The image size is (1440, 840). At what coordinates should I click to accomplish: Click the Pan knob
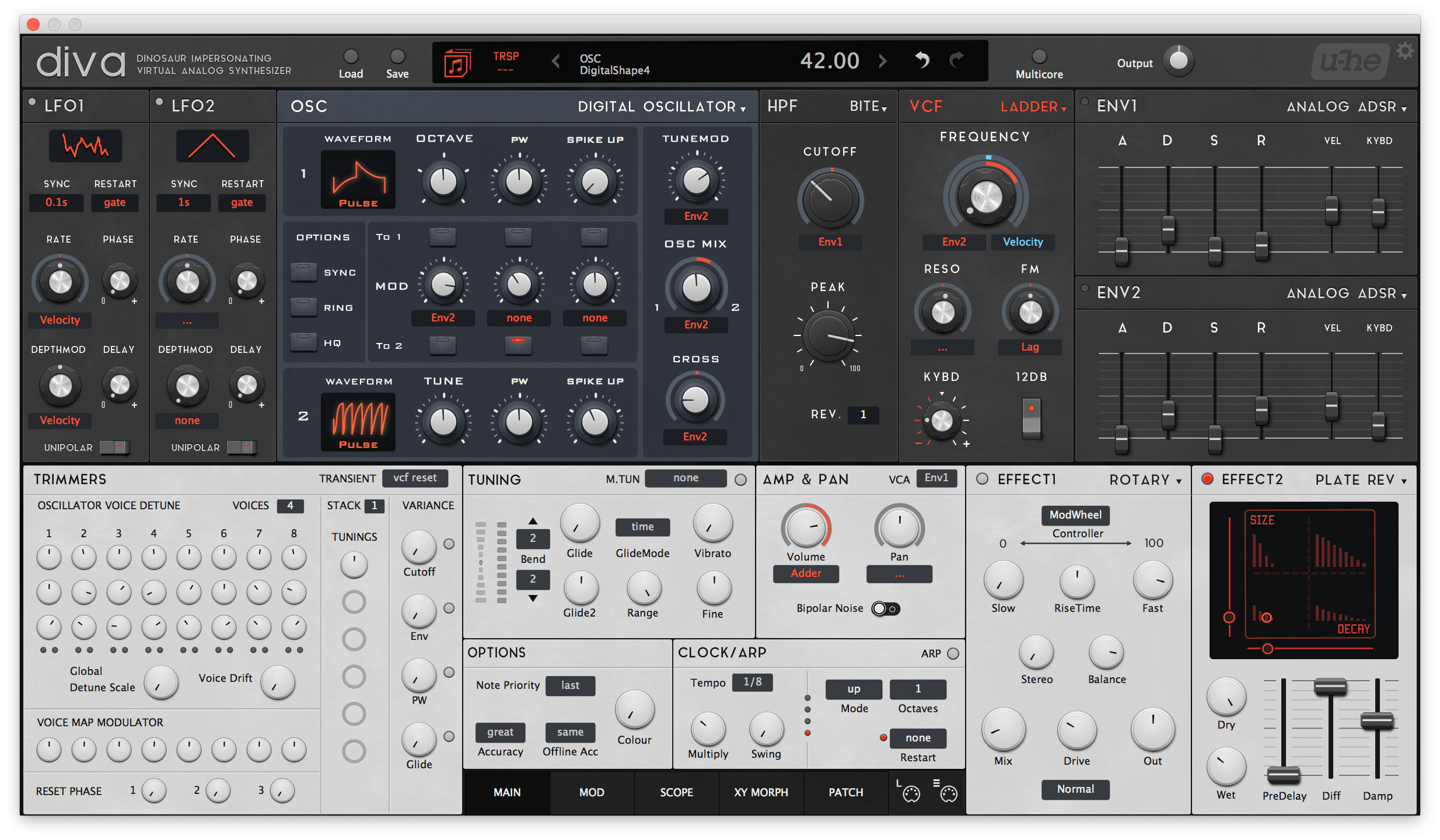pyautogui.click(x=899, y=527)
